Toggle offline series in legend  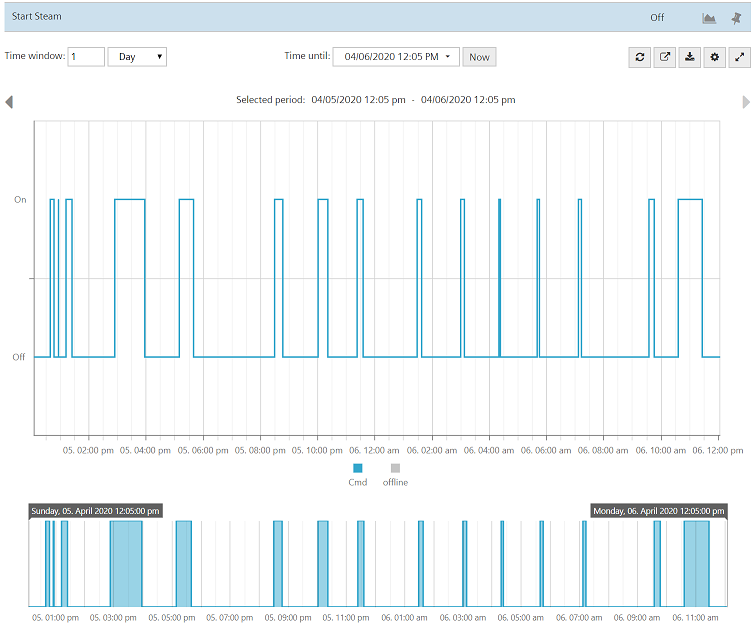[395, 475]
